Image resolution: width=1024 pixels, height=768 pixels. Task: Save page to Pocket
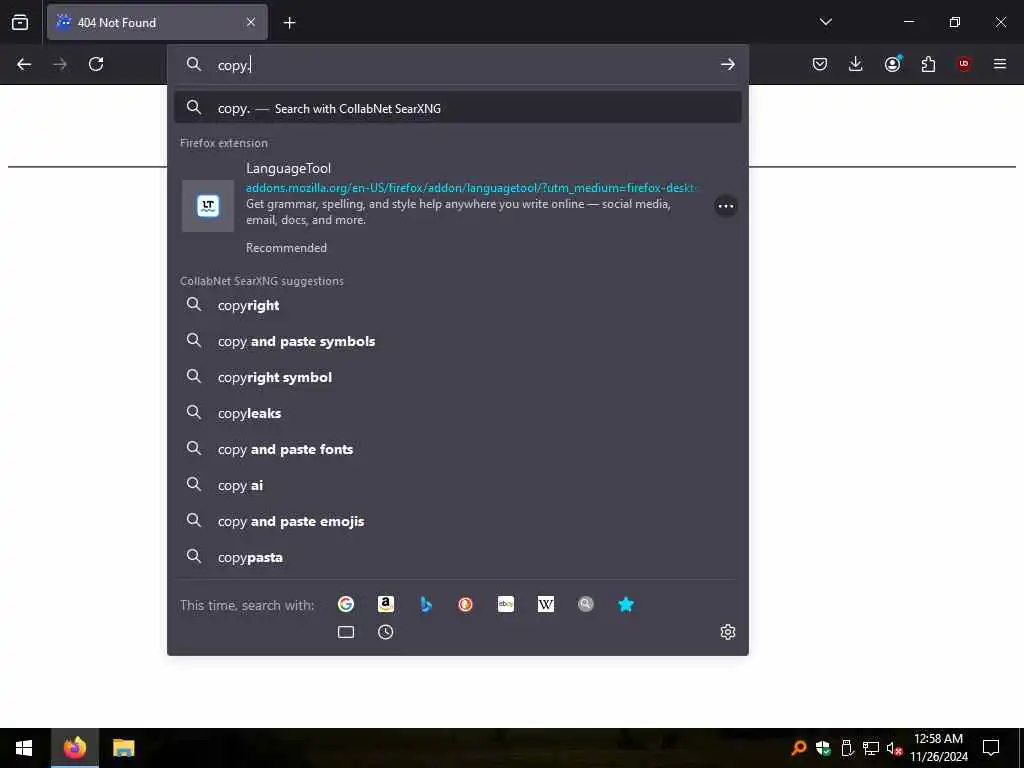click(820, 64)
